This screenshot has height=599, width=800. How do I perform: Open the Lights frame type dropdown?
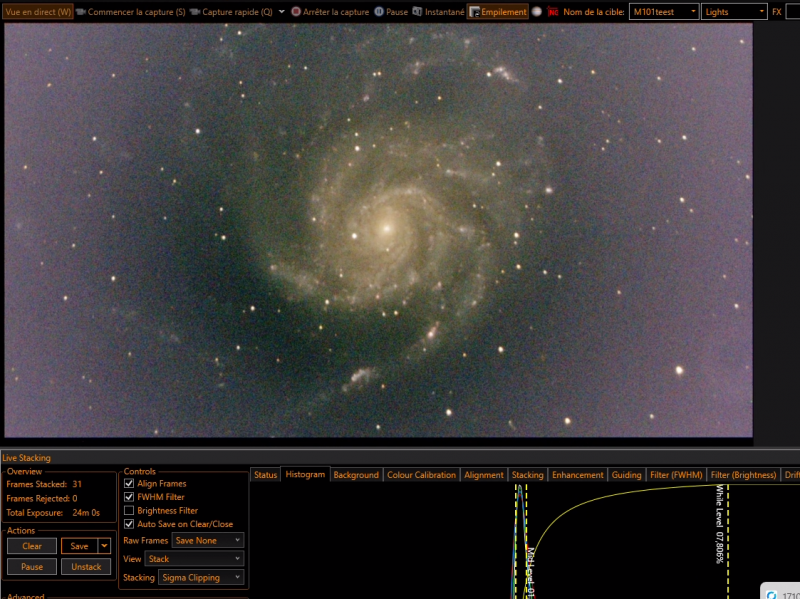point(734,12)
